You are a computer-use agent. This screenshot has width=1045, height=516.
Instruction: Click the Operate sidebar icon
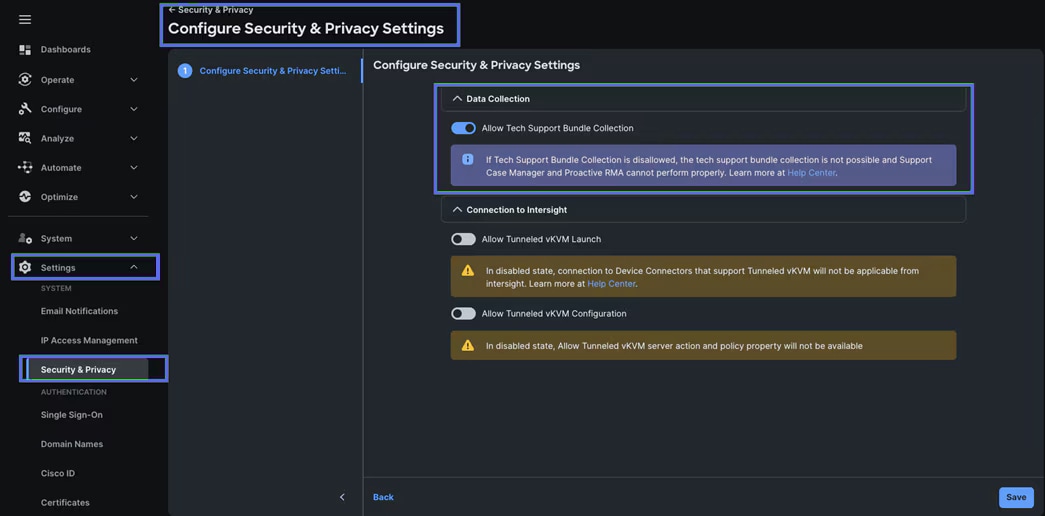pos(25,79)
